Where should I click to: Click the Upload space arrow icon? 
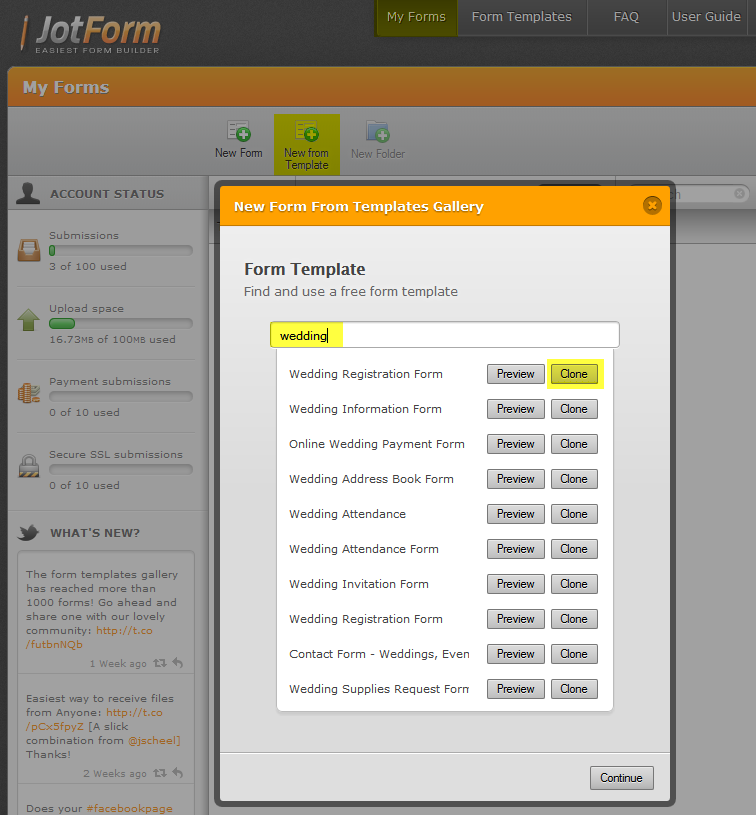[x=29, y=320]
